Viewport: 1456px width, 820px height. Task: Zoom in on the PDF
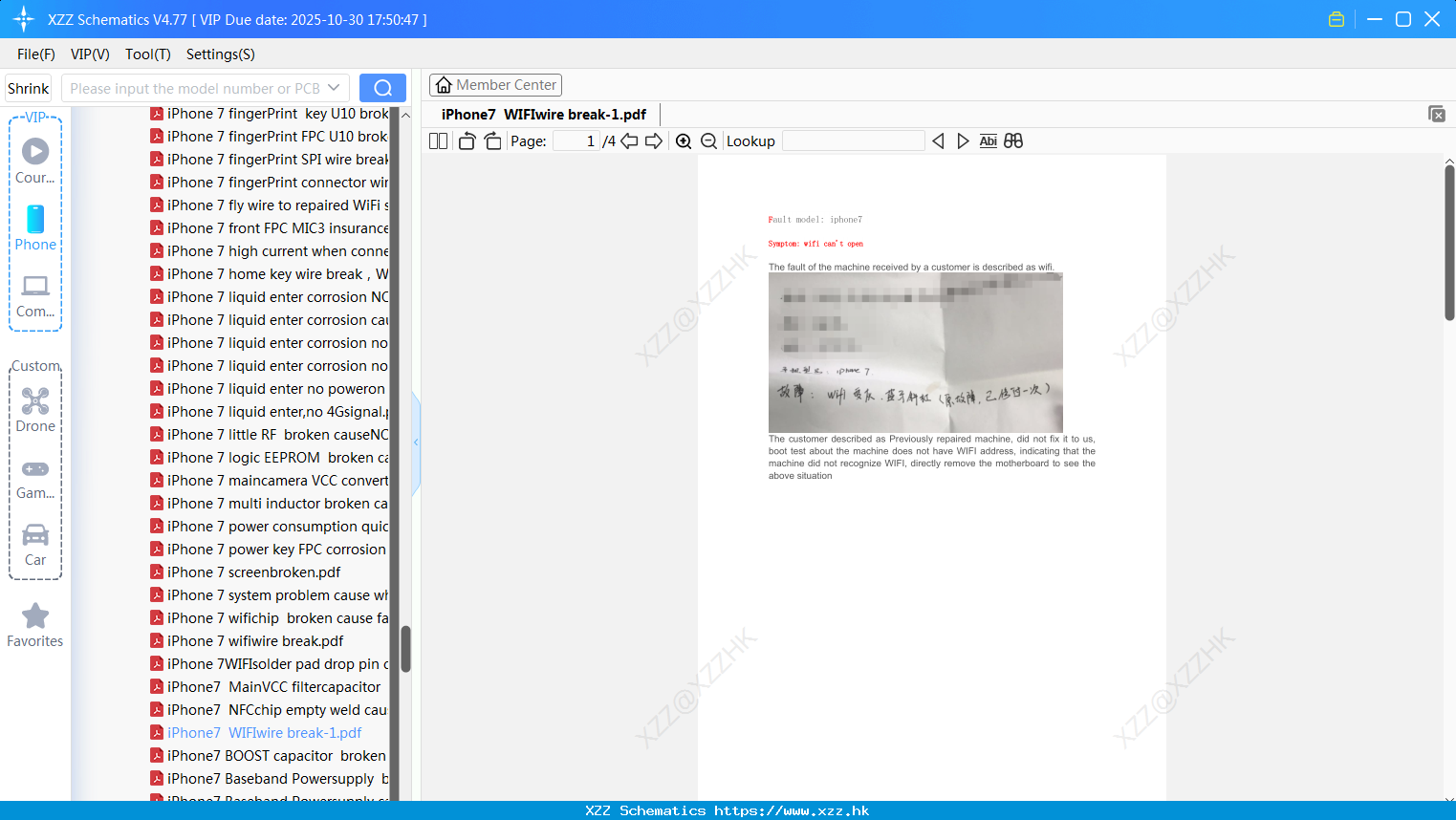tap(684, 141)
